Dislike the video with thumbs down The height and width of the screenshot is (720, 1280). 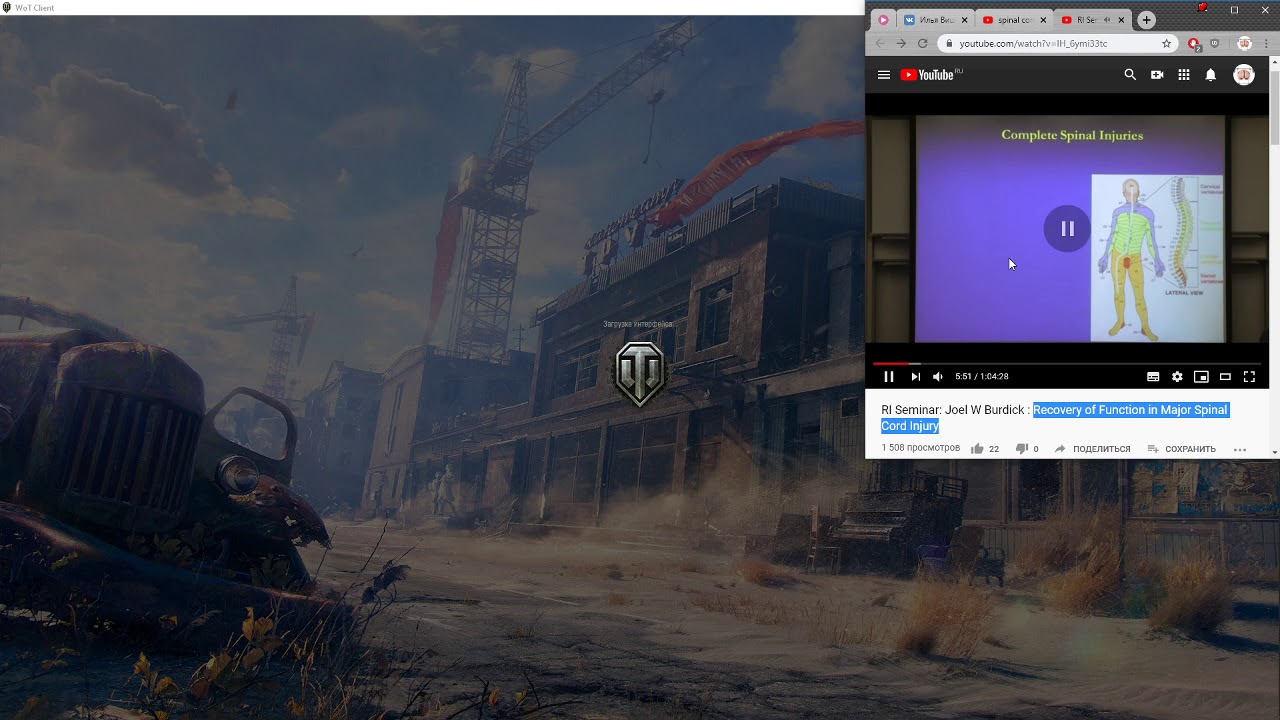click(1021, 449)
